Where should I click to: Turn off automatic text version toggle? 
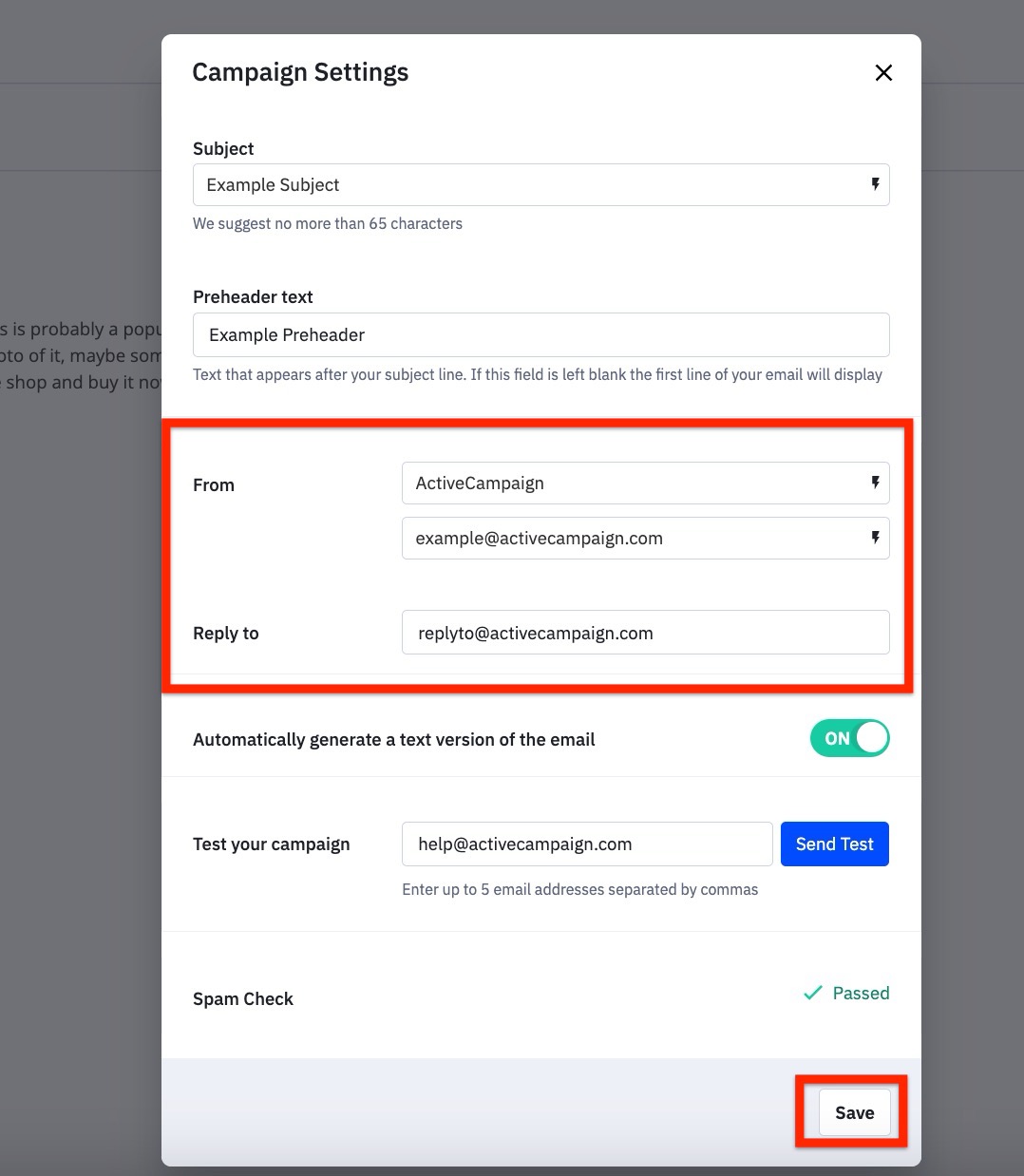coord(849,738)
